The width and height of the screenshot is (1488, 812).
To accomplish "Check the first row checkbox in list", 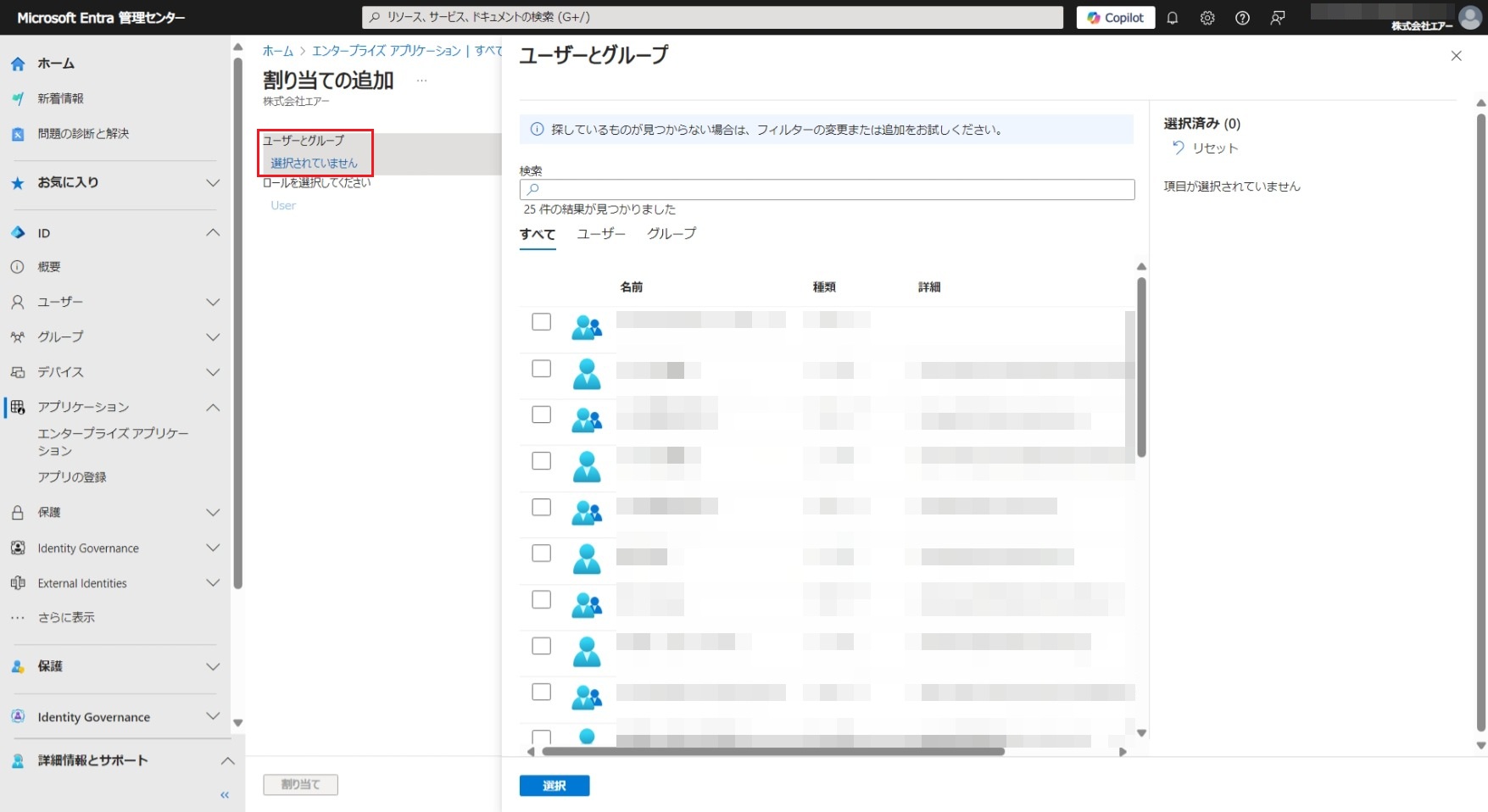I will point(541,322).
